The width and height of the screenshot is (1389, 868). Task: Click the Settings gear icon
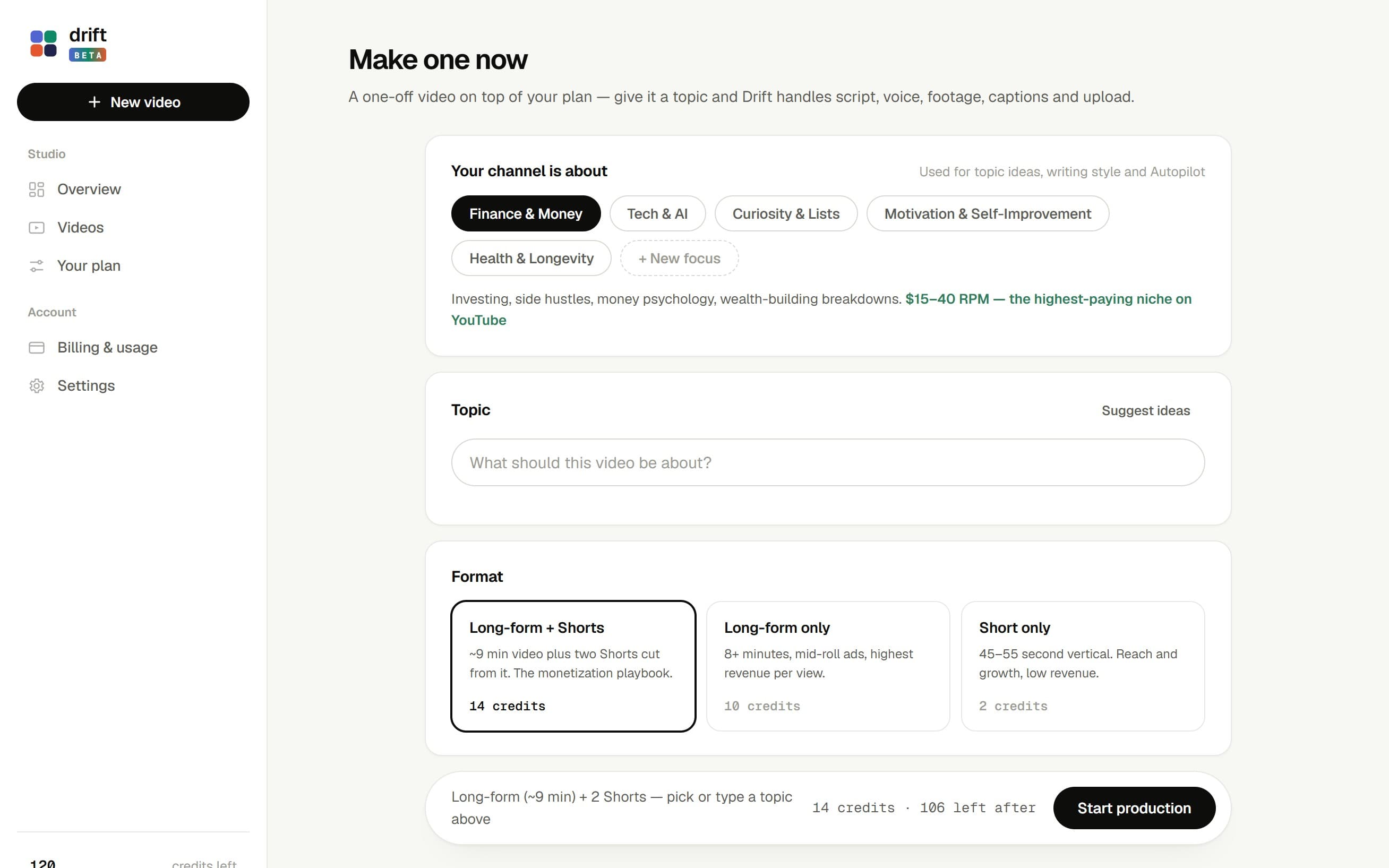36,386
